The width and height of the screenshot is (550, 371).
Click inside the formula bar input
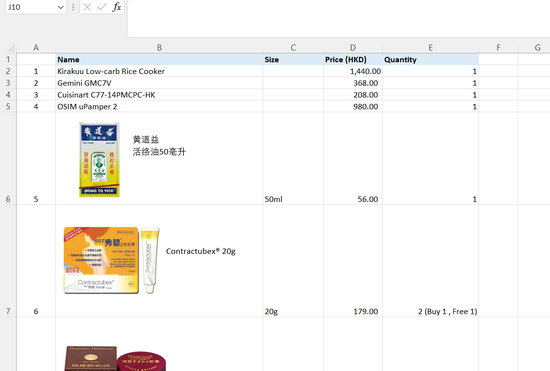pyautogui.click(x=338, y=18)
